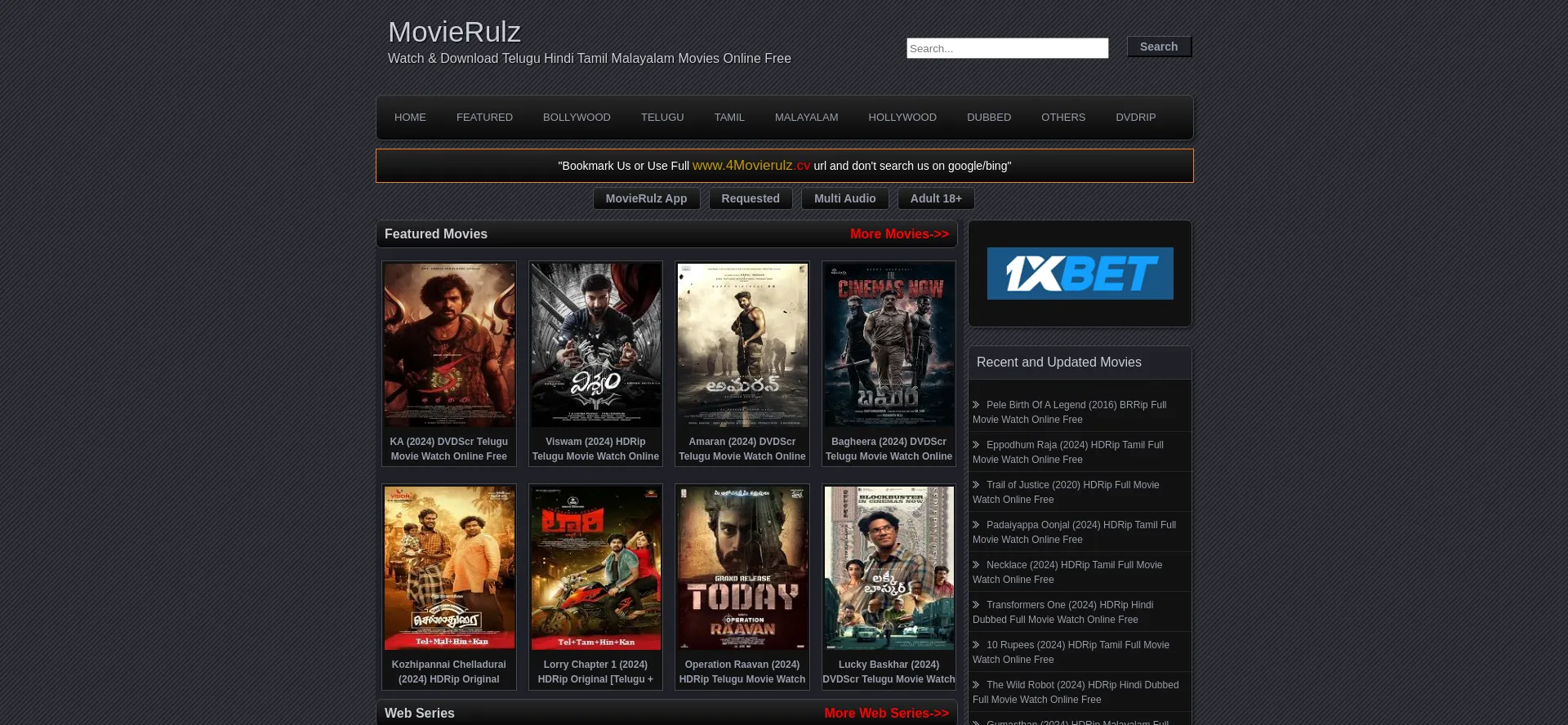Image resolution: width=1568 pixels, height=725 pixels.
Task: Open the TAMIL menu item
Action: tap(729, 118)
